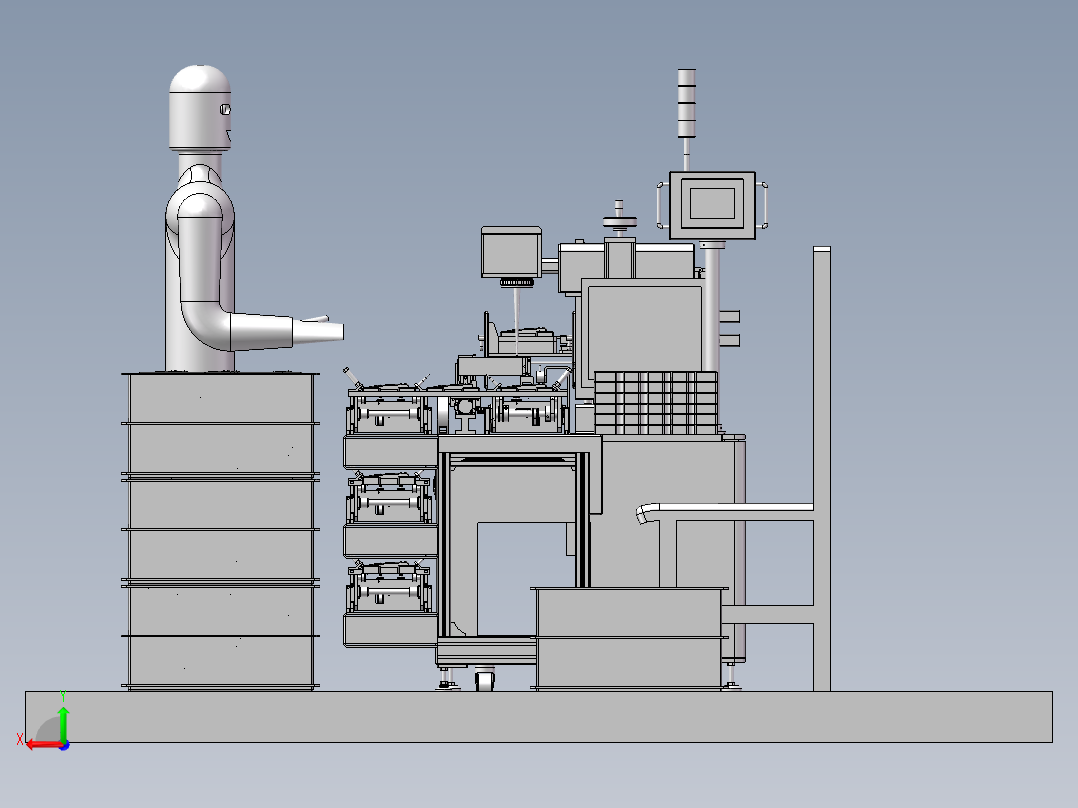Image resolution: width=1078 pixels, height=808 pixels.
Task: Select the robot's shoulder joint
Action: click(200, 208)
